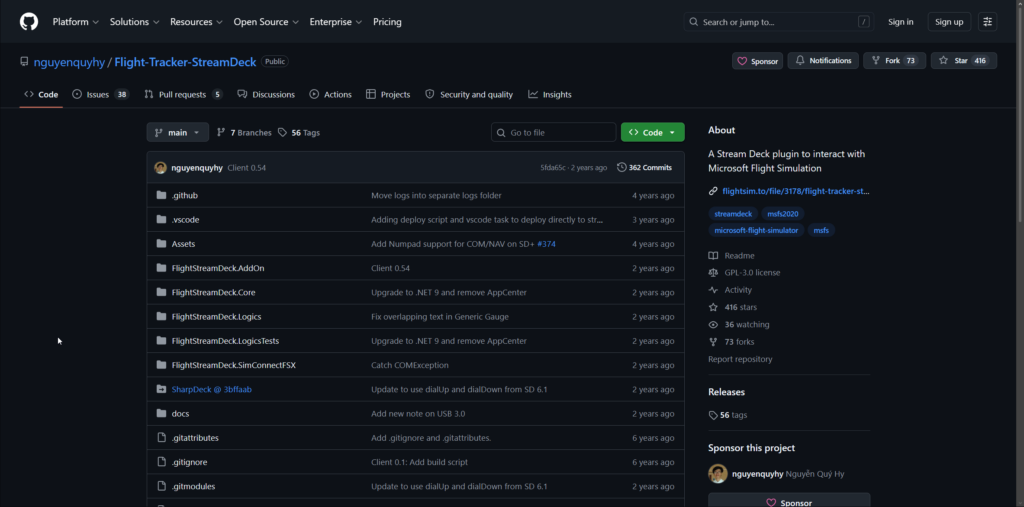Screen dimensions: 1024x507
Task: Click the GitHub logo icon
Action: [29, 21]
